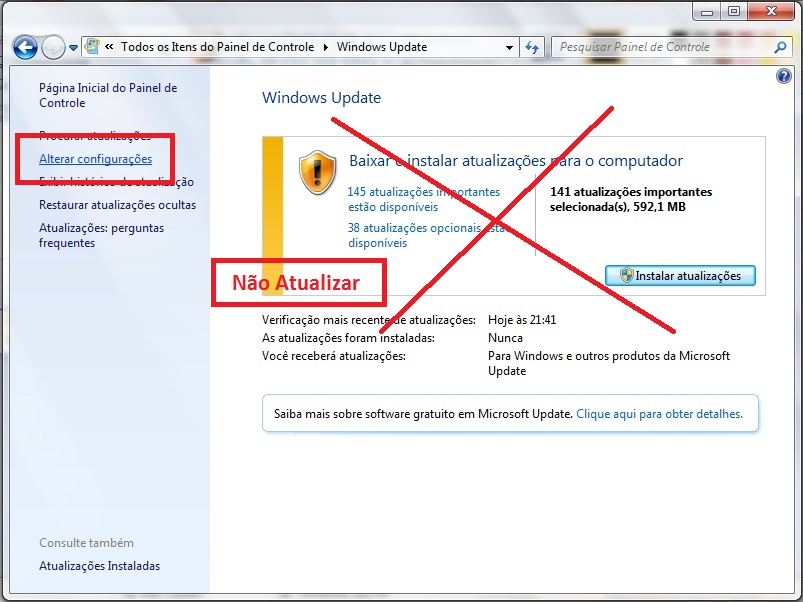Screen dimensions: 803x602
Task: Click the Forward navigation arrow
Action: [x=53, y=48]
